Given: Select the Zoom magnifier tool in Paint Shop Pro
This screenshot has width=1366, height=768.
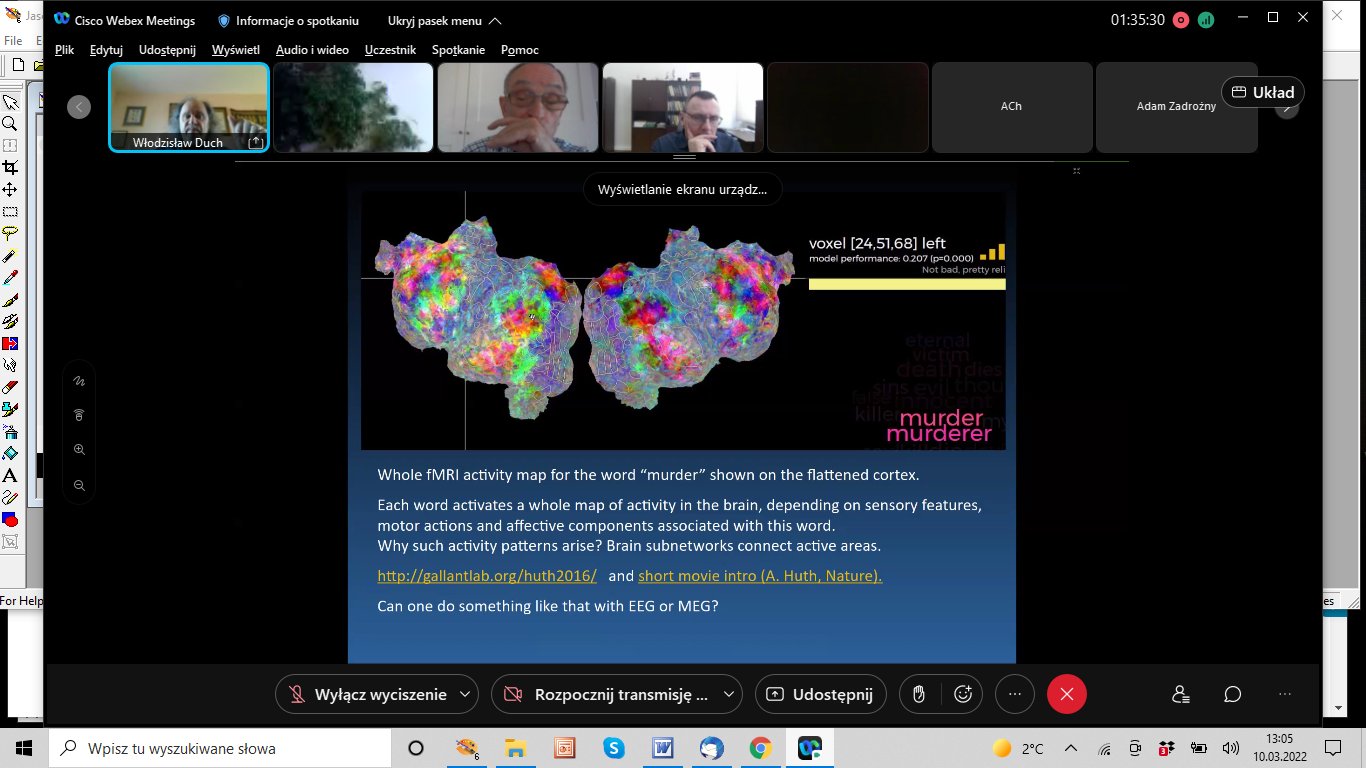Looking at the screenshot, I should click(x=10, y=124).
